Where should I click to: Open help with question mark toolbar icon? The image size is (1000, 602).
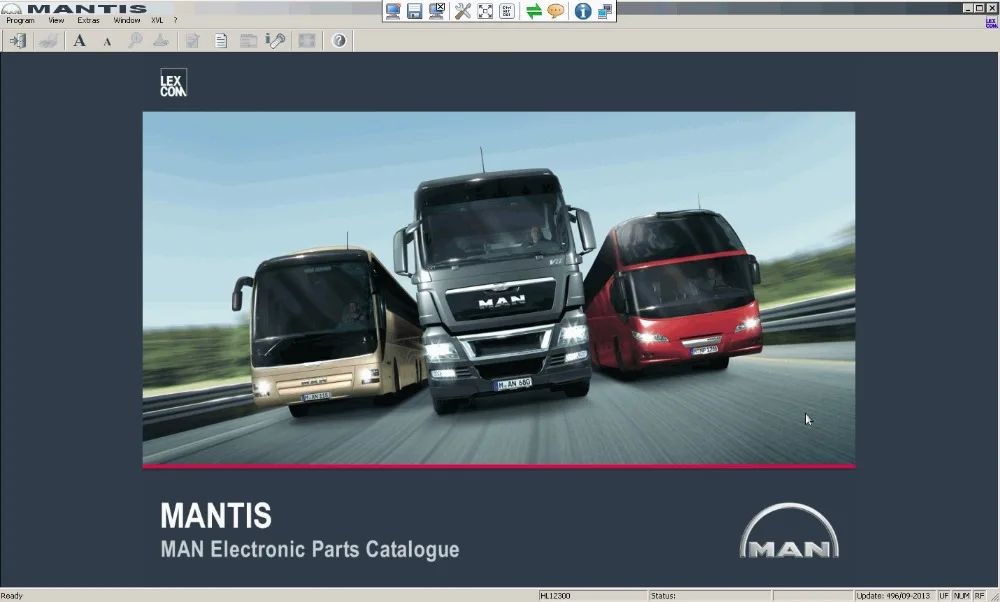point(339,41)
